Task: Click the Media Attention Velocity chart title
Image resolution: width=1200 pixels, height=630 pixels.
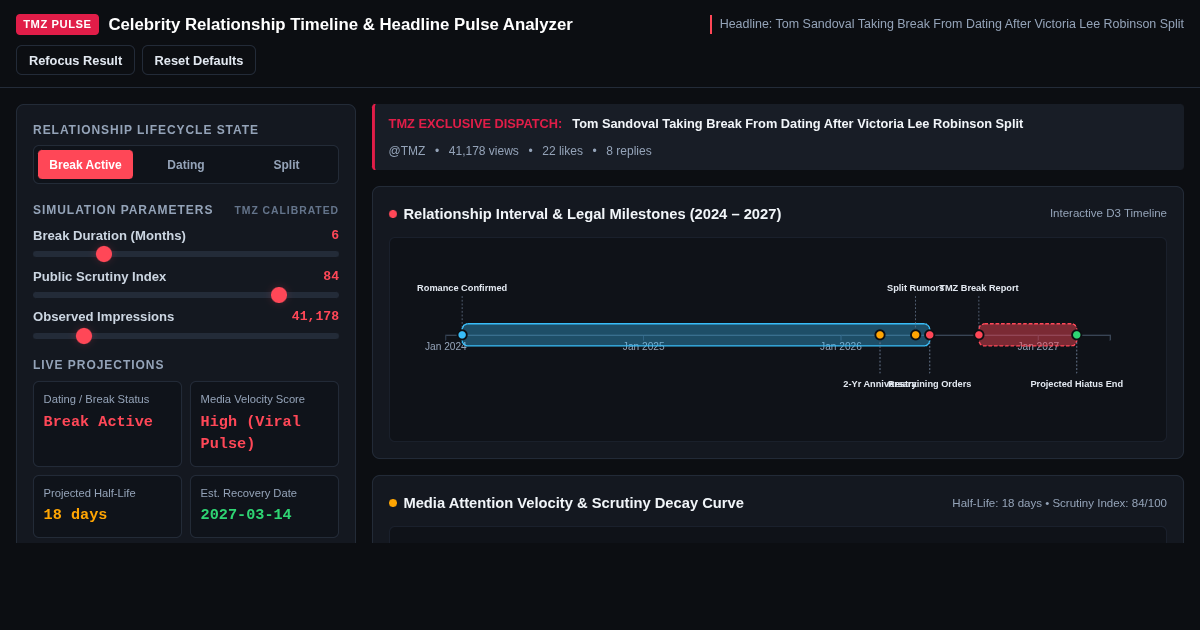Action: point(574,503)
